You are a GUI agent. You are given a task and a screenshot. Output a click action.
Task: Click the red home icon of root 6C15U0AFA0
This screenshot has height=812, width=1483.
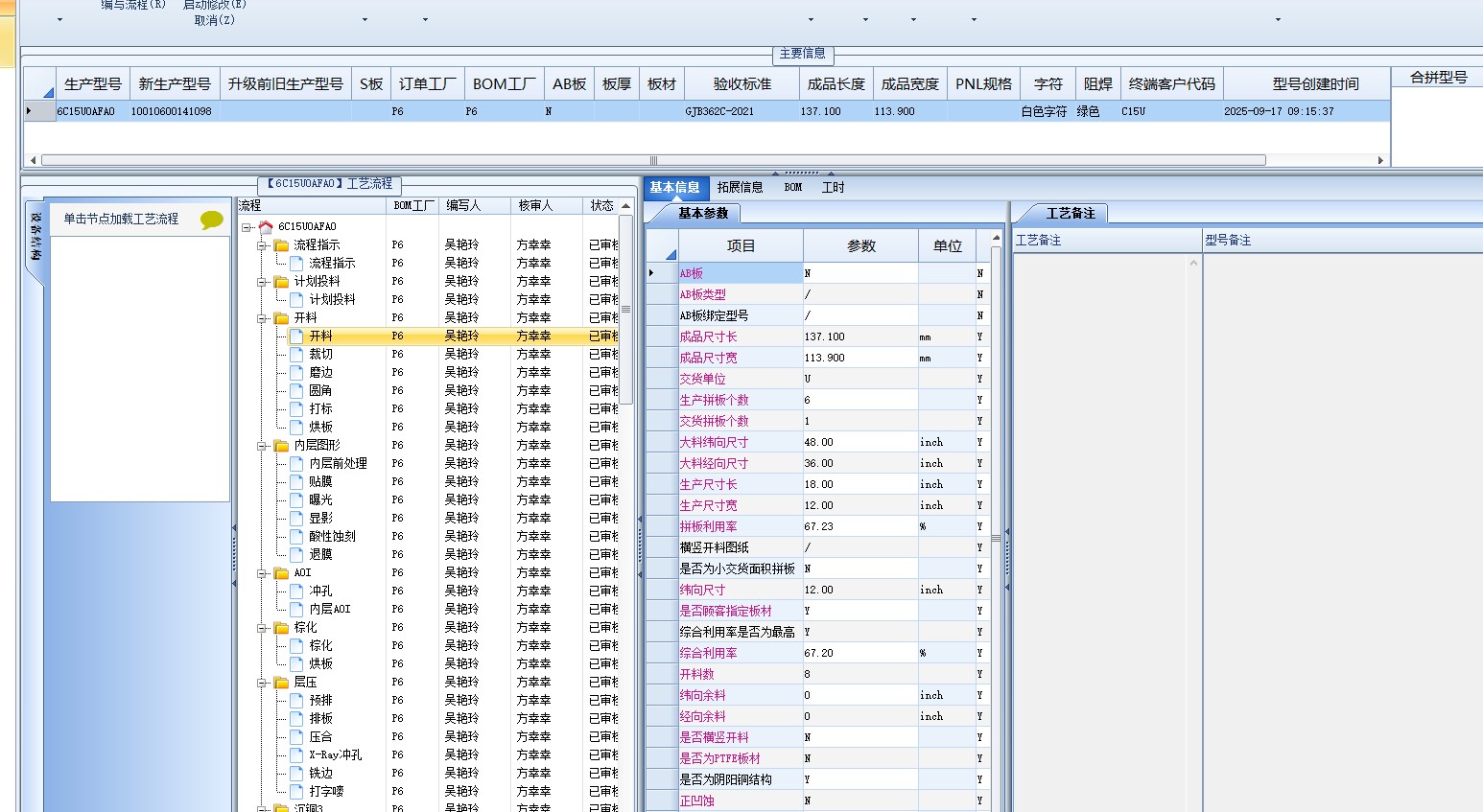pyautogui.click(x=266, y=227)
